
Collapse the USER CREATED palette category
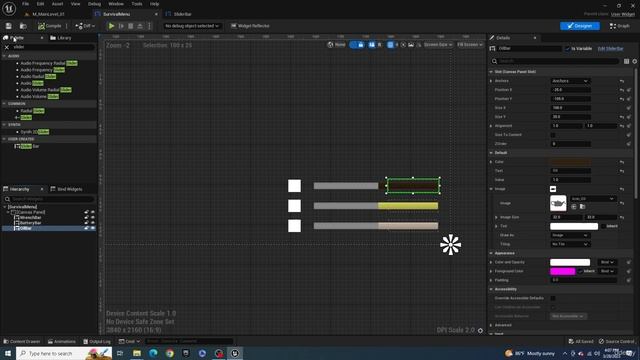click(x=4, y=139)
